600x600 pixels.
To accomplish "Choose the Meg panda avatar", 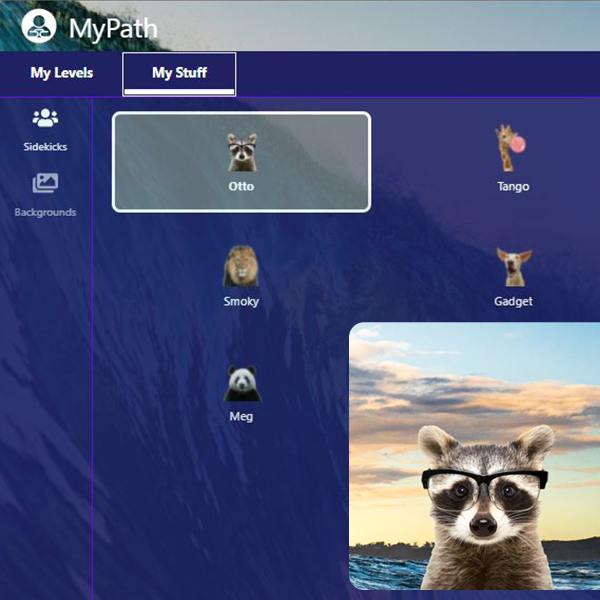I will click(241, 383).
